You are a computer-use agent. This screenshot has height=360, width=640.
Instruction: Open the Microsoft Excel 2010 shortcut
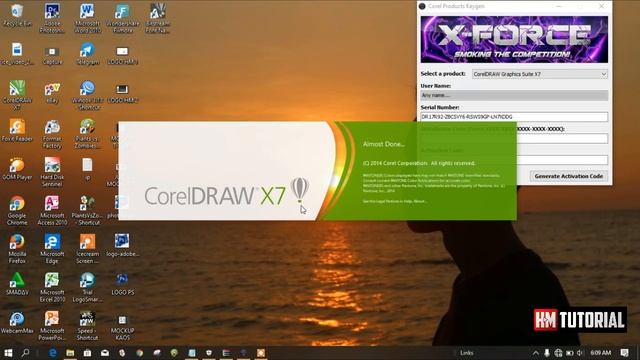(52, 287)
